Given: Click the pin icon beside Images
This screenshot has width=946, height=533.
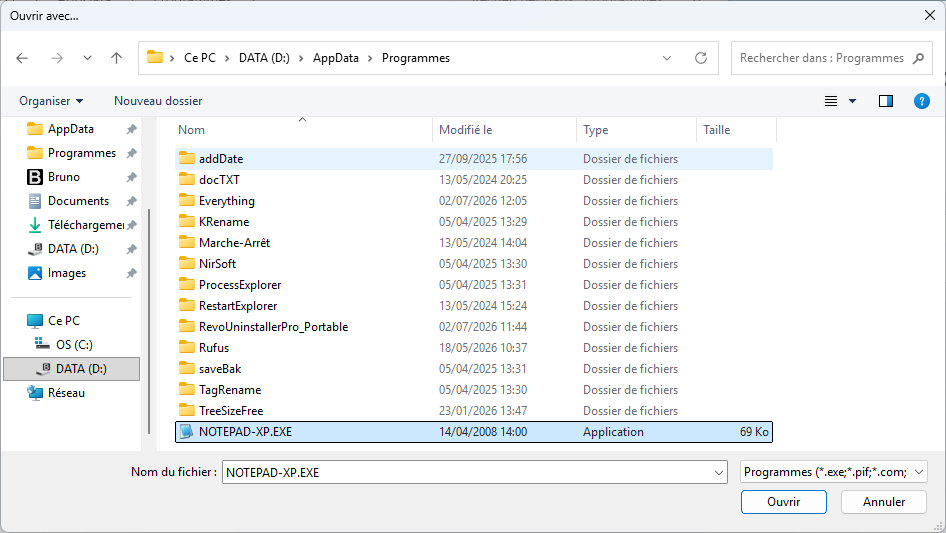Looking at the screenshot, I should point(132,273).
